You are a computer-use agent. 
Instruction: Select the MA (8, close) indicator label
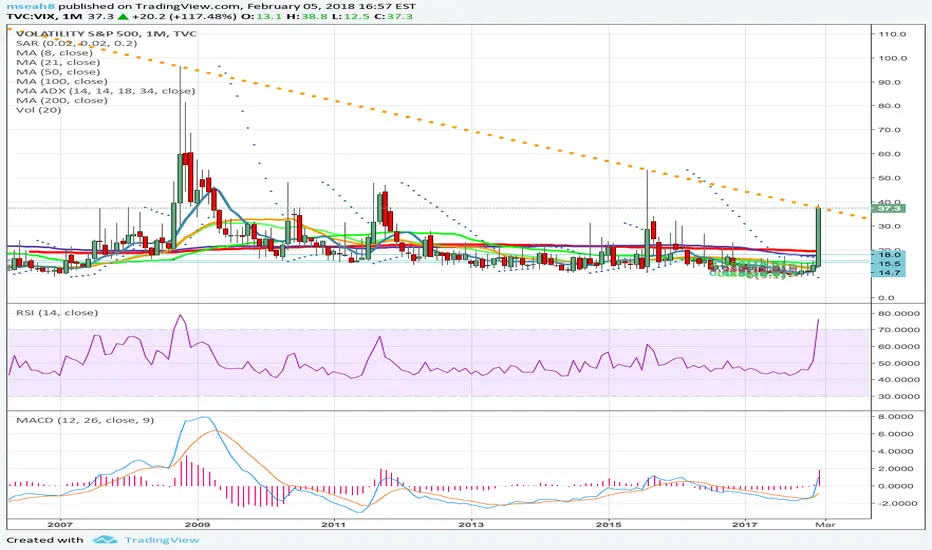[x=55, y=52]
